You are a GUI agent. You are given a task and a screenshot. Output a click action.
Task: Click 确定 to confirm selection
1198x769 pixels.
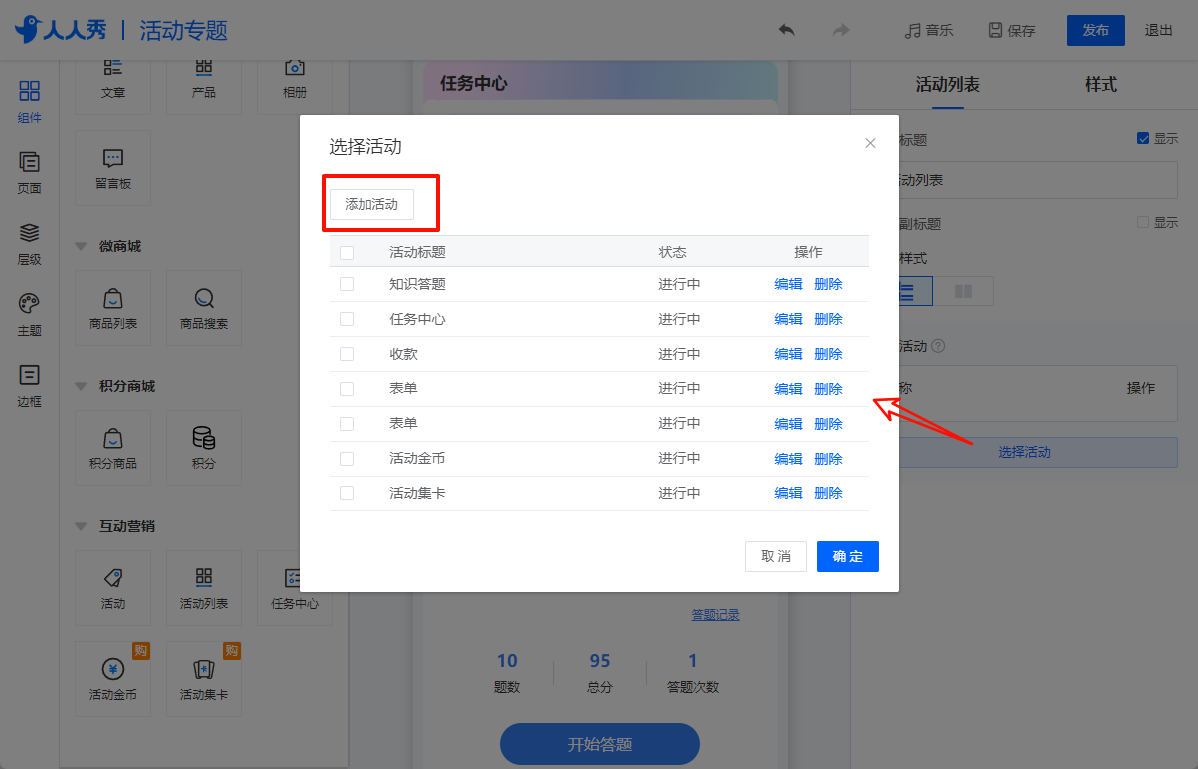click(847, 557)
